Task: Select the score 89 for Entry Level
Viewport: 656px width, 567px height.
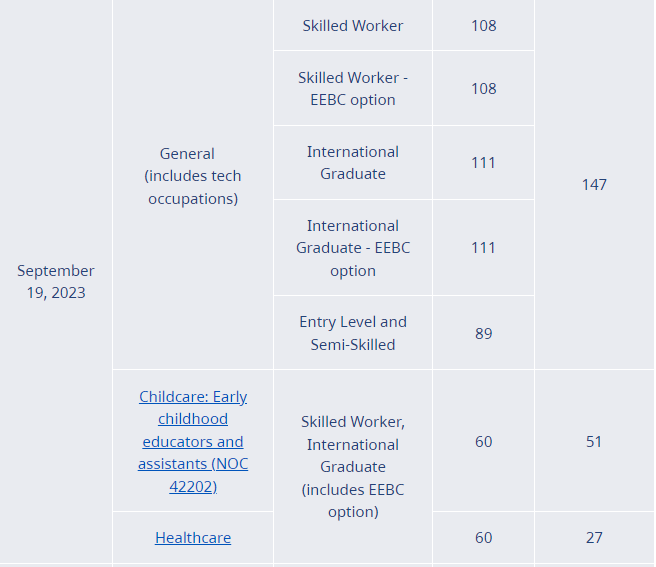Action: click(x=483, y=333)
